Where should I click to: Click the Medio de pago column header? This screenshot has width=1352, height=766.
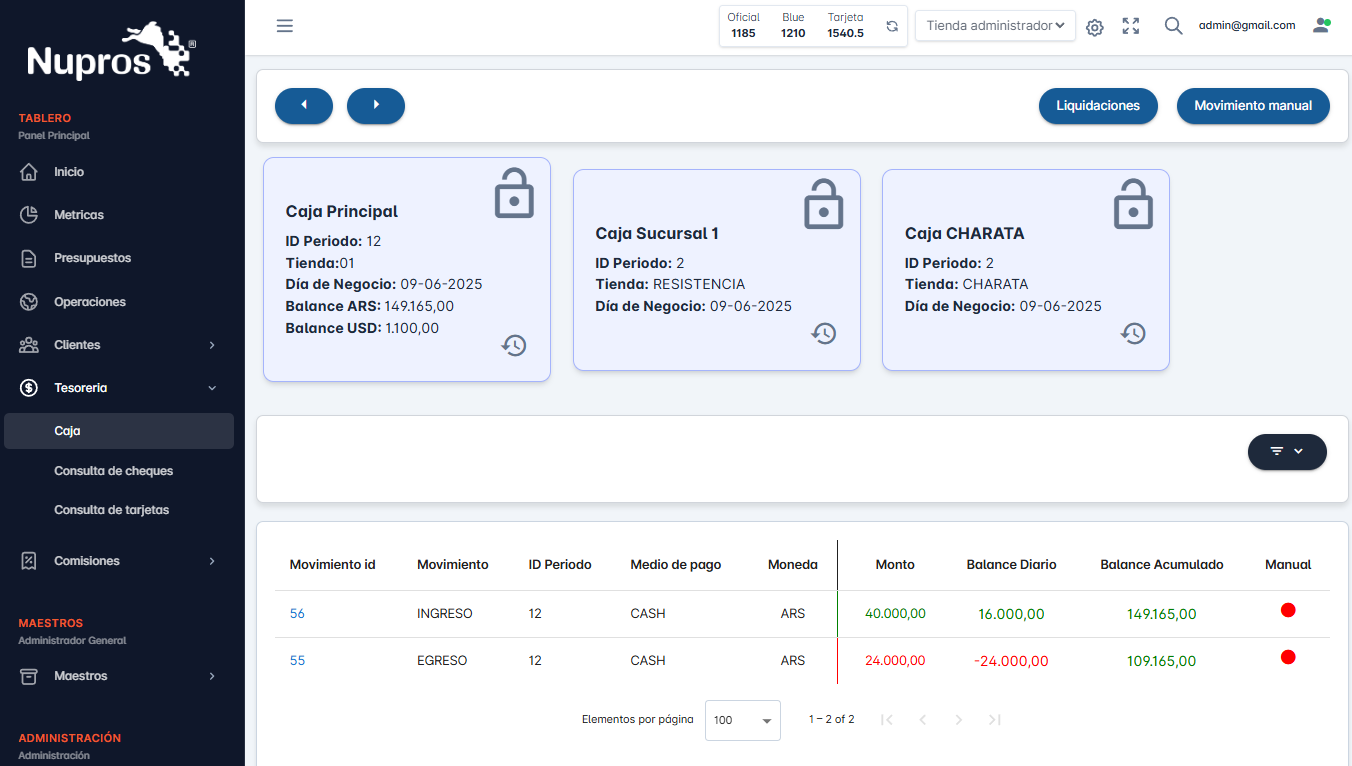tap(676, 565)
